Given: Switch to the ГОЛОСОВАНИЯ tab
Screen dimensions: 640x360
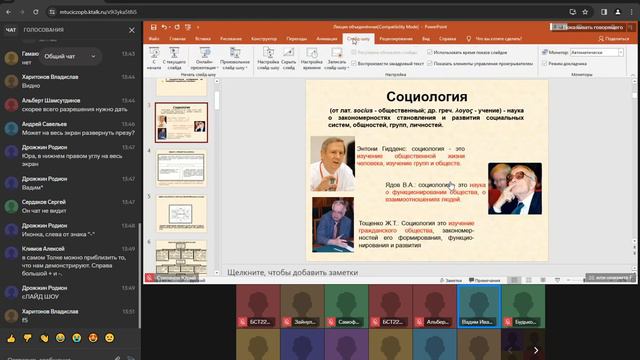Looking at the screenshot, I should click(44, 30).
